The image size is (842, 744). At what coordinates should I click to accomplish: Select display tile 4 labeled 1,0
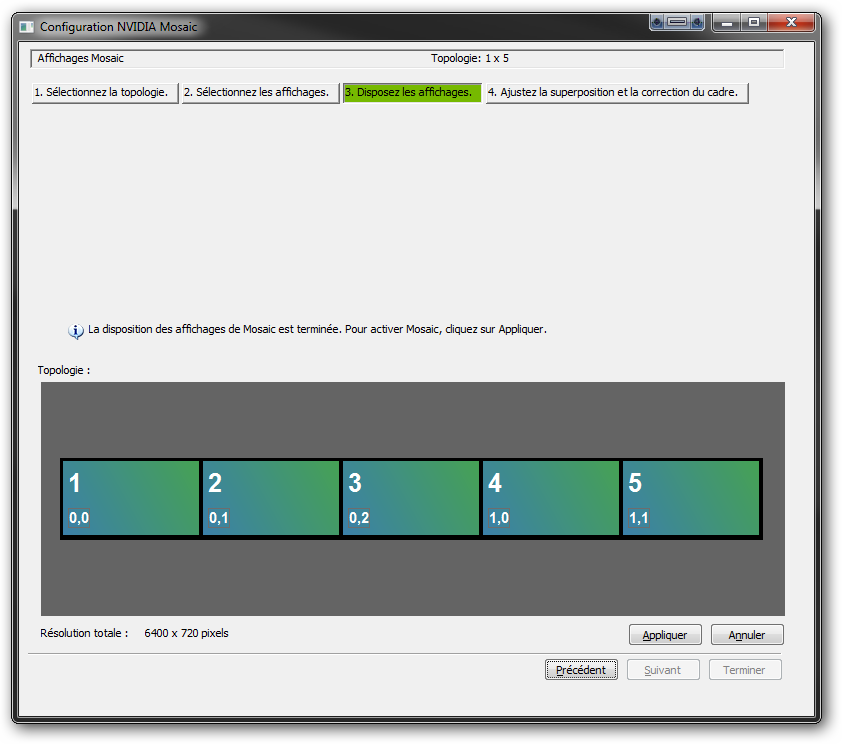click(551, 499)
